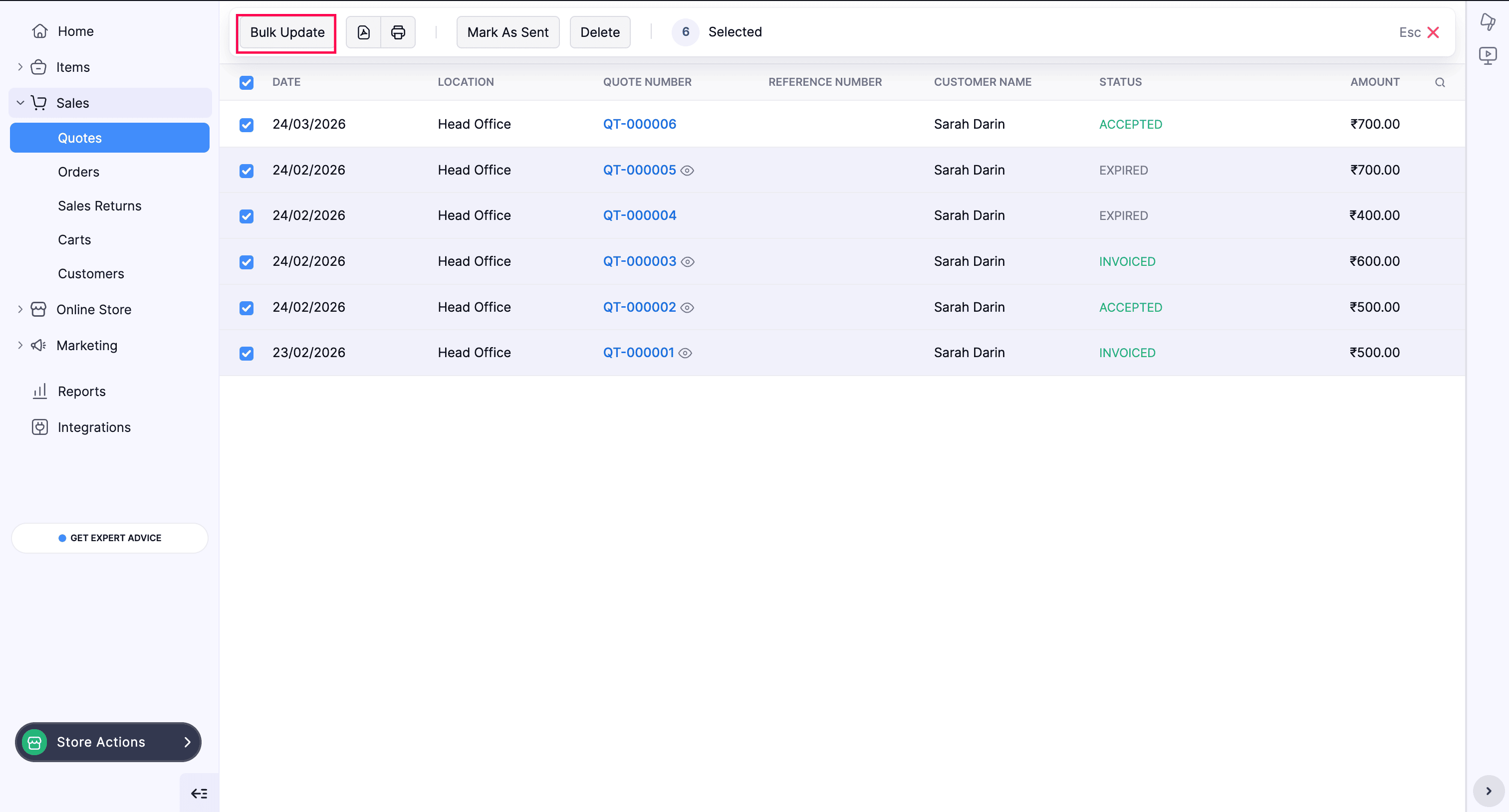Expand the Items menu chevron
The image size is (1509, 812).
click(x=20, y=67)
